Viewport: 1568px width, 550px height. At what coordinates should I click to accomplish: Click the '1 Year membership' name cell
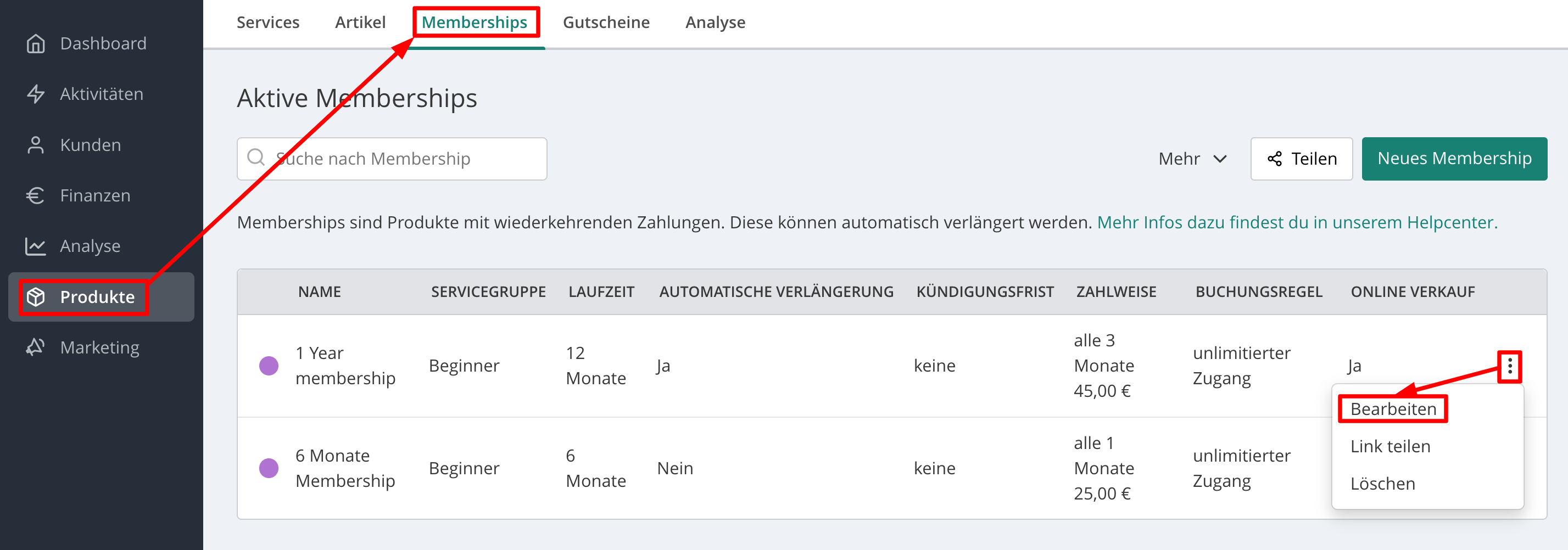click(345, 366)
